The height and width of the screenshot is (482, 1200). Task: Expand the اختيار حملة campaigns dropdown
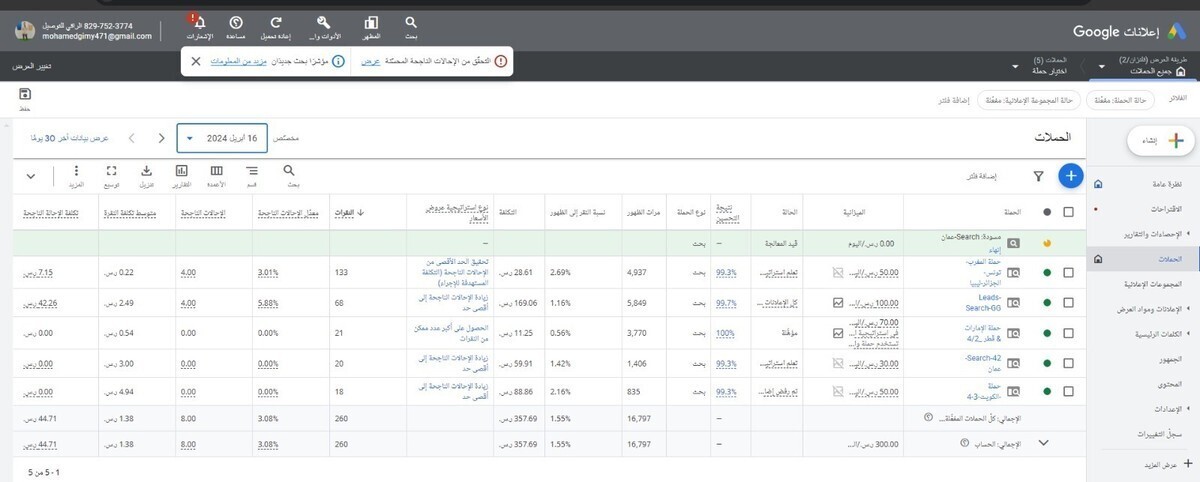coord(1017,67)
